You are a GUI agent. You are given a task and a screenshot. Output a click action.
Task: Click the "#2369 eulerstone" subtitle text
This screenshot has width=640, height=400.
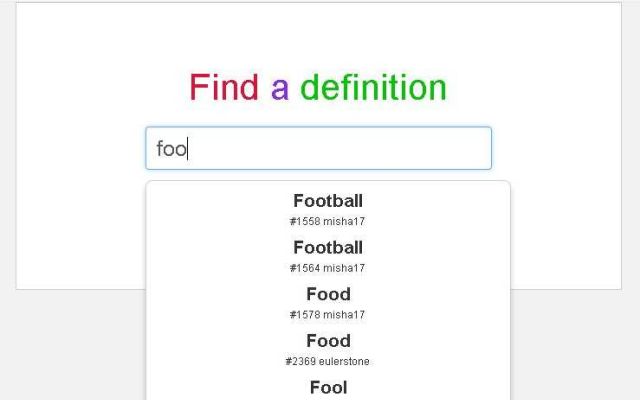pos(328,361)
